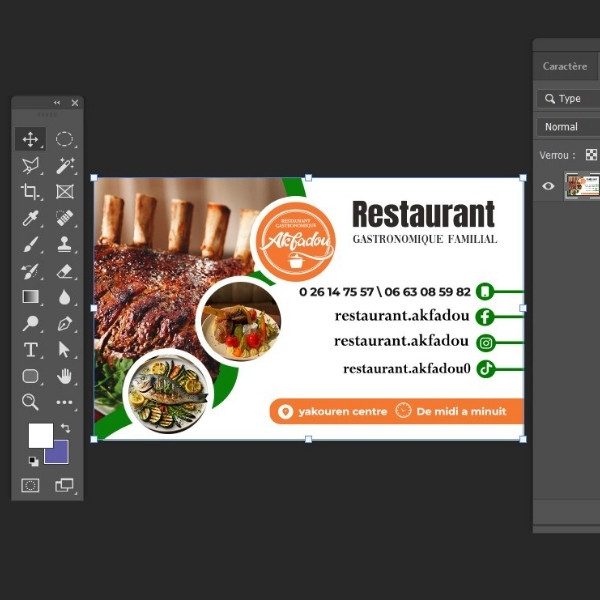Choose the Horizontal Type tool
600x600 pixels.
point(30,349)
